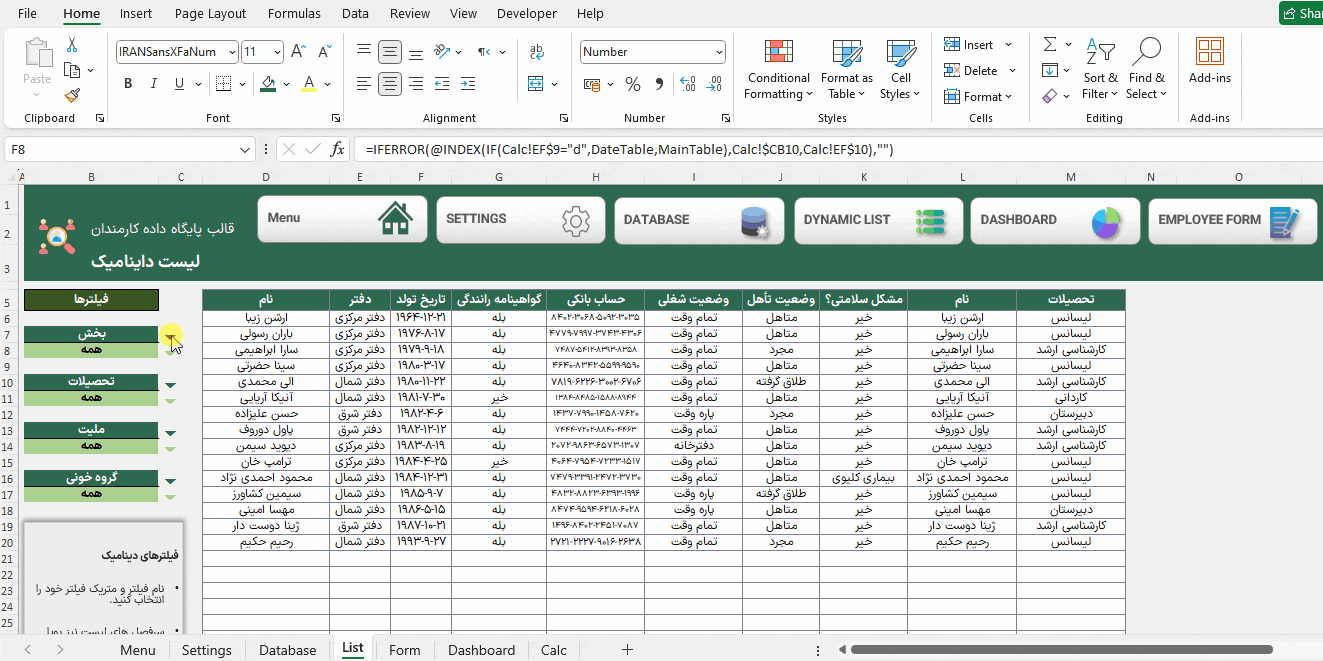This screenshot has height=661, width=1323.
Task: Increase font size with large A
Action: (300, 52)
